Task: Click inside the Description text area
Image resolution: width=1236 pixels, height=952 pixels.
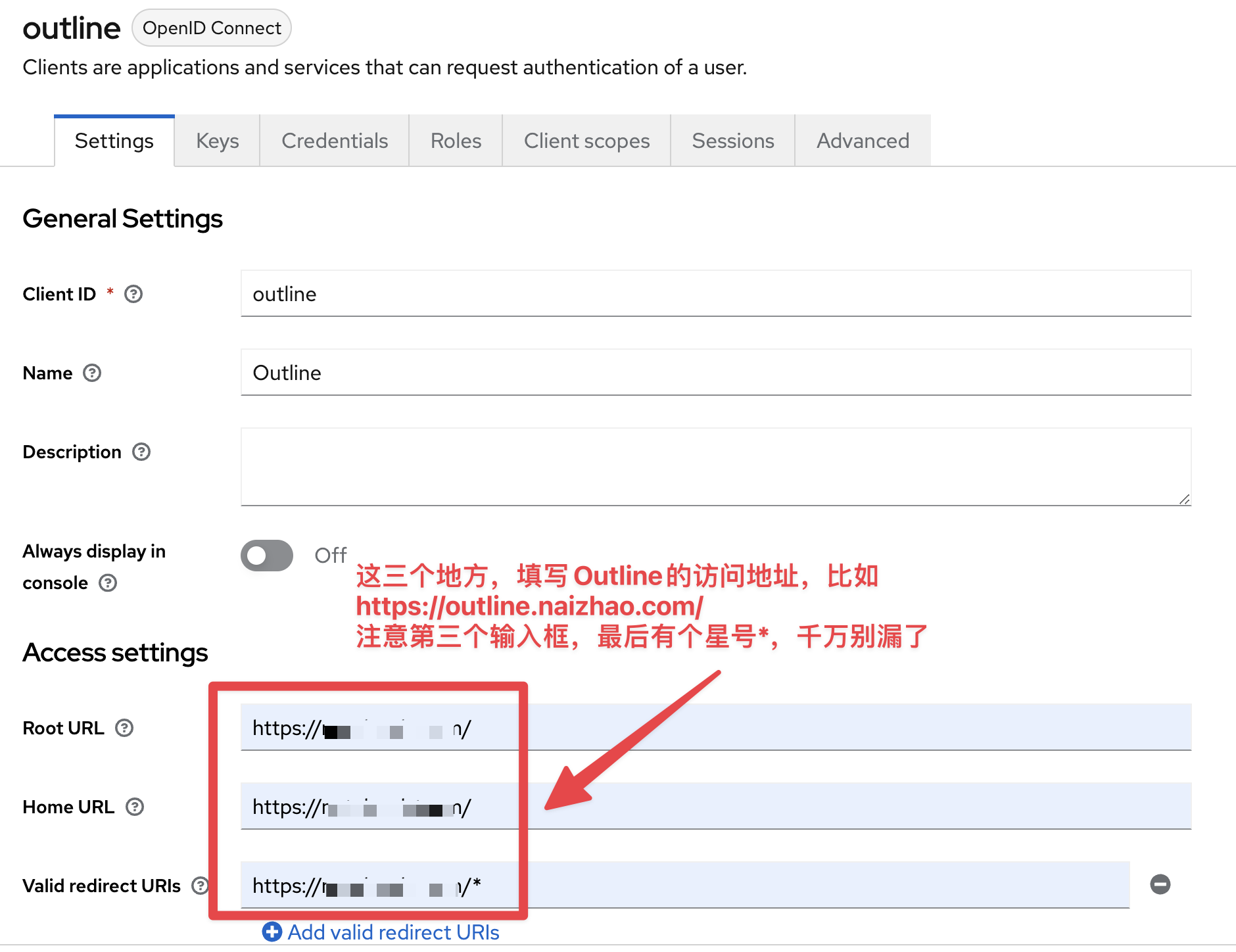Action: tap(715, 466)
